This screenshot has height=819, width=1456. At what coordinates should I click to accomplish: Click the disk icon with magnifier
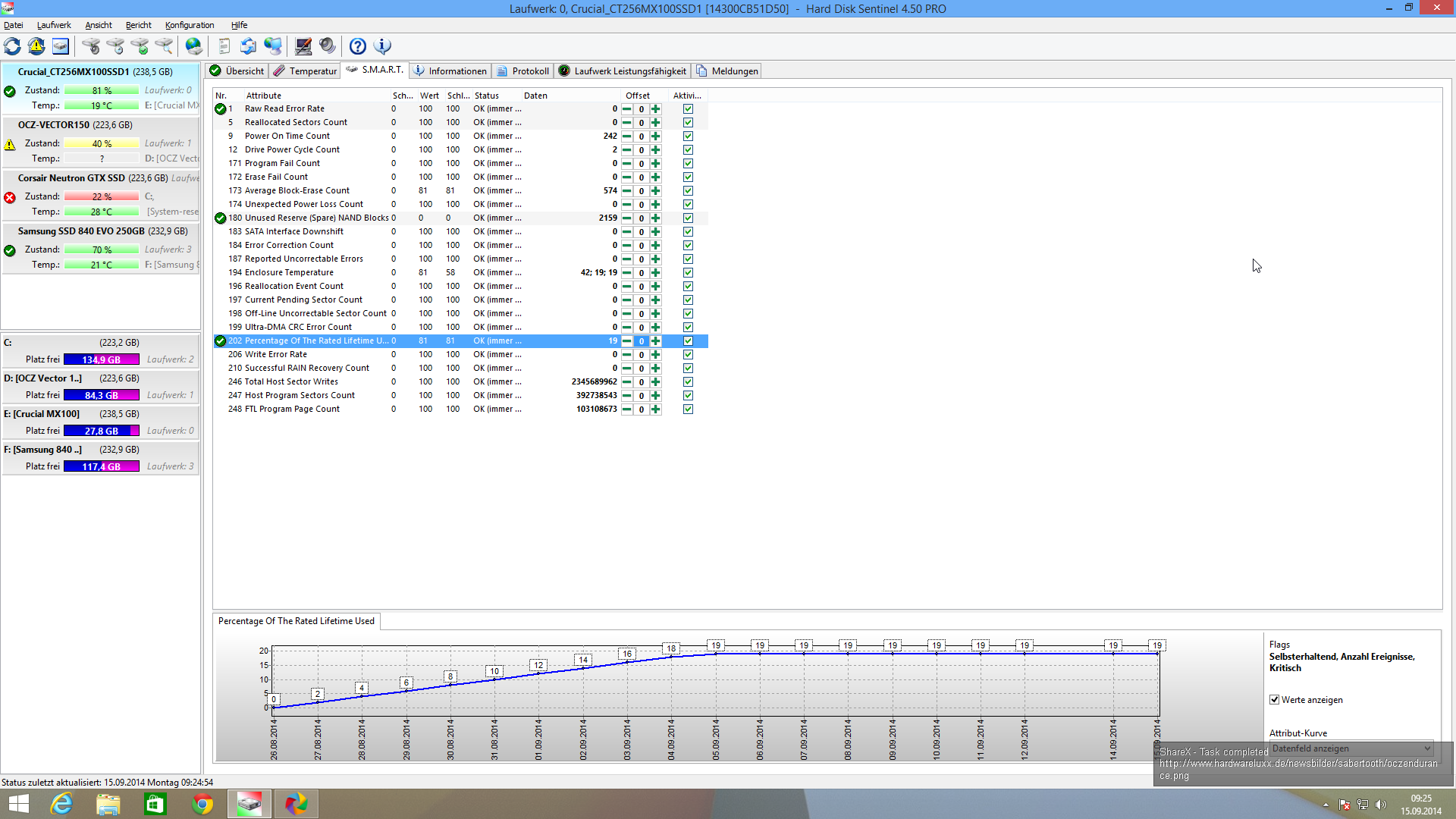click(164, 46)
